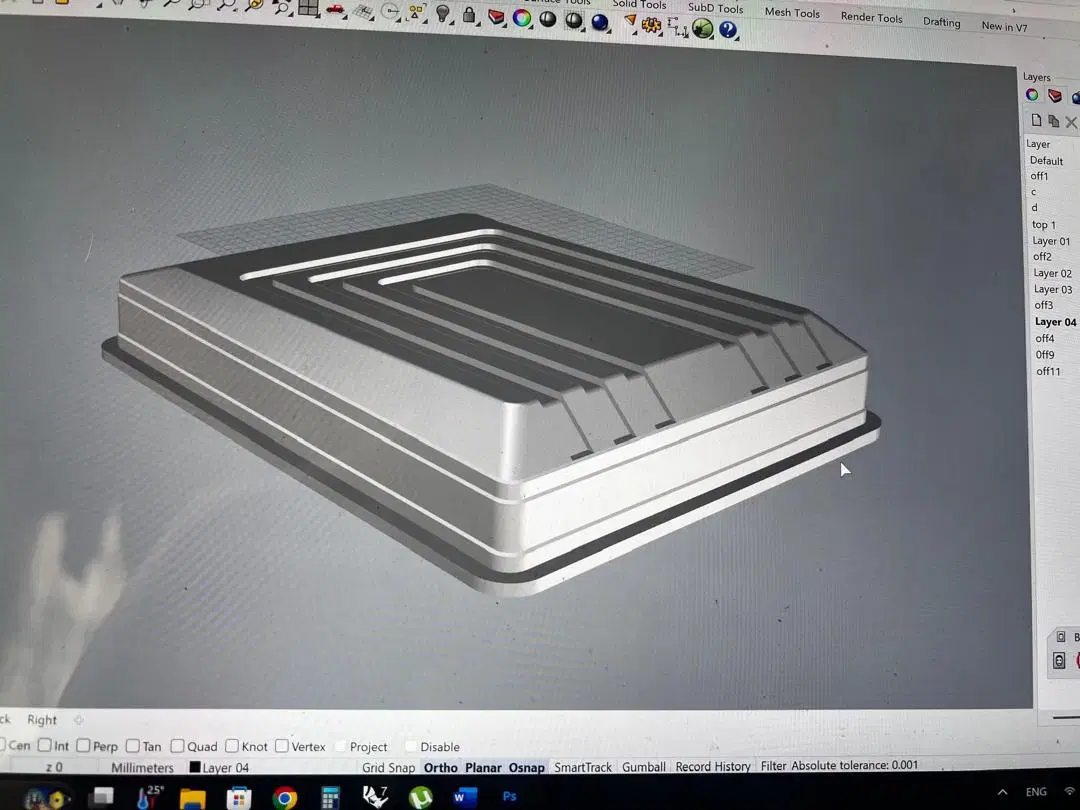Click the padlock Lock objects icon
Image resolution: width=1080 pixels, height=810 pixels.
tap(469, 15)
